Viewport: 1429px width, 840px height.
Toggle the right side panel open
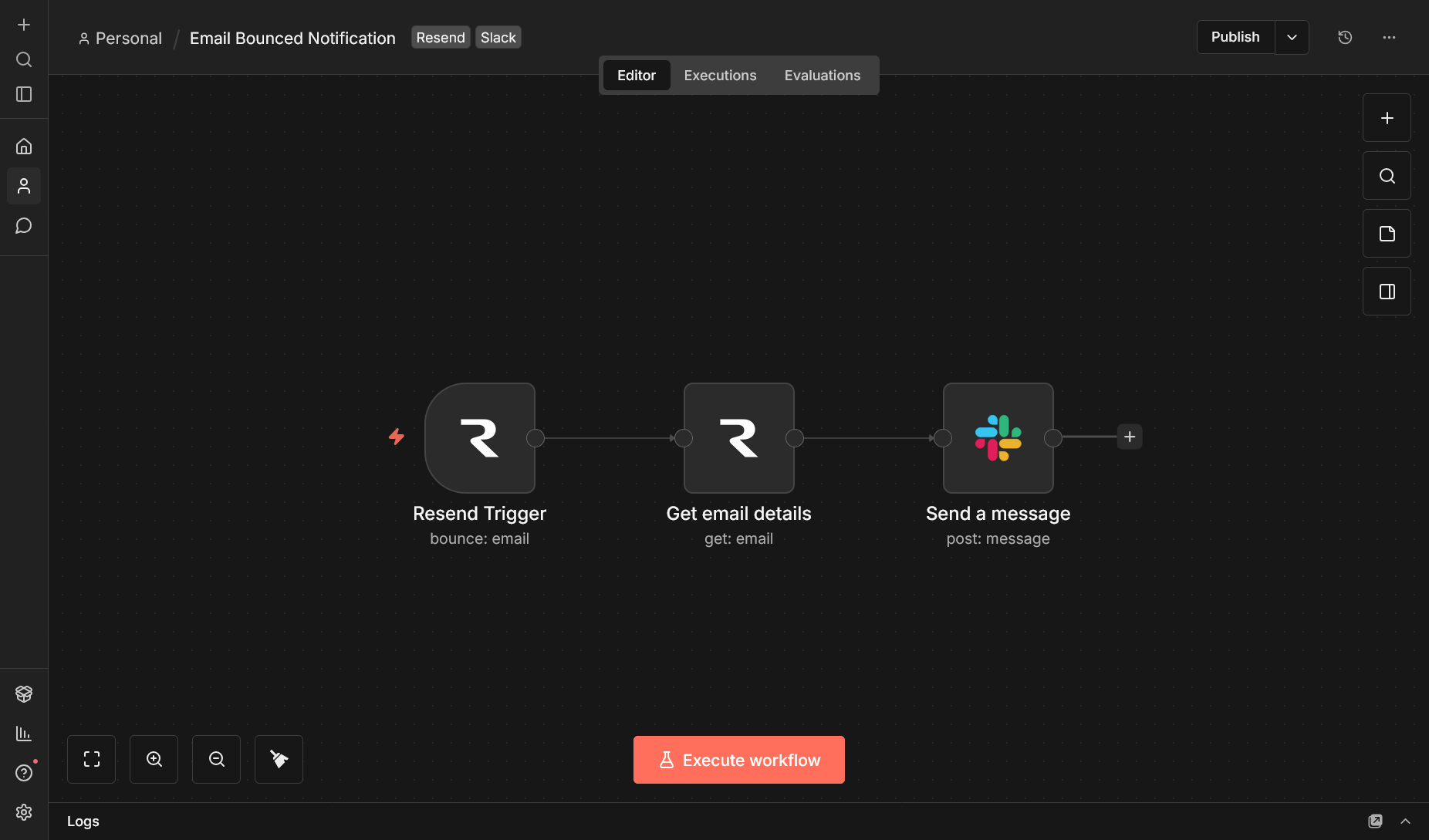1387,291
